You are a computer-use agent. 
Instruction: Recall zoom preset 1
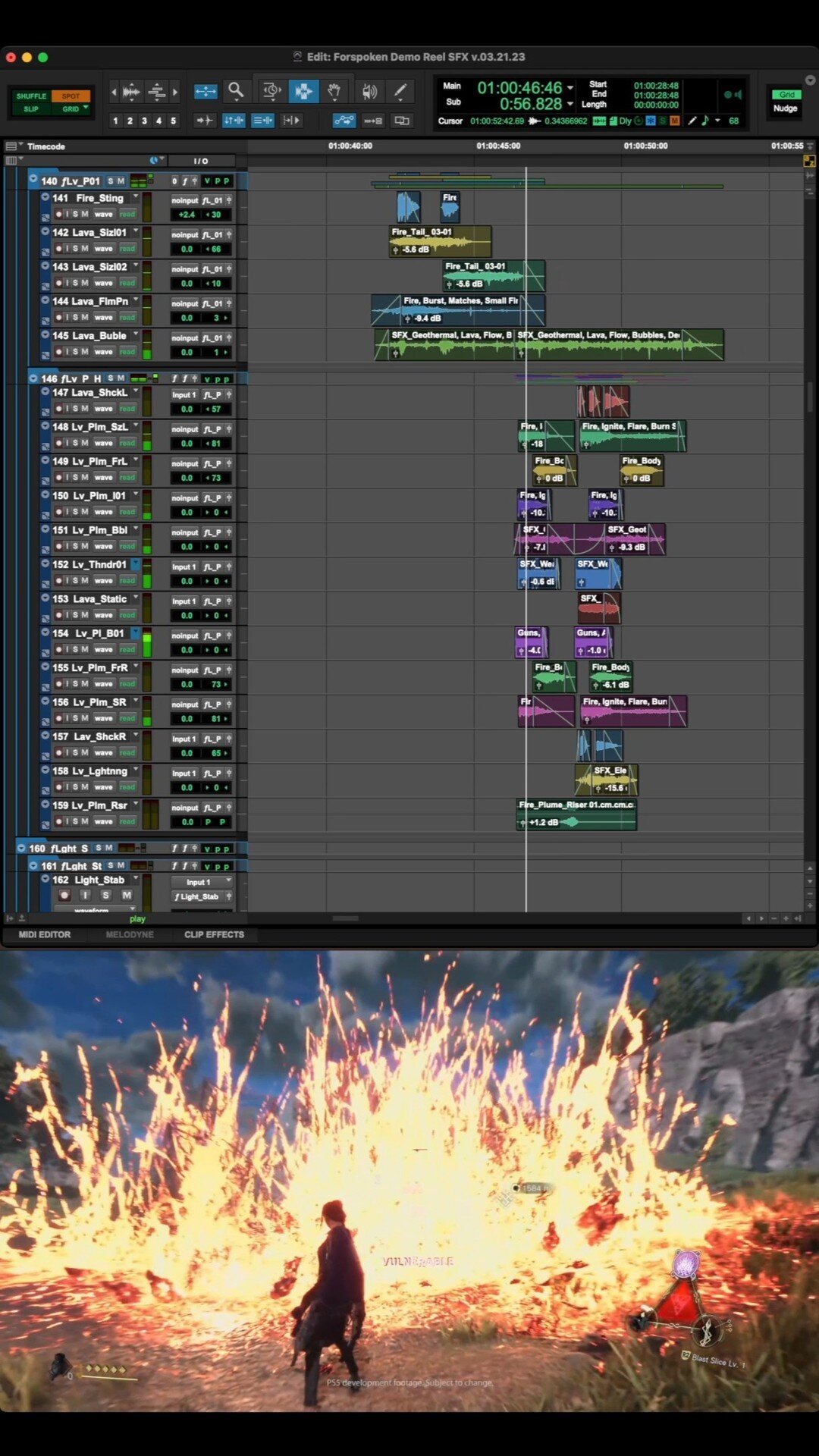pos(115,121)
